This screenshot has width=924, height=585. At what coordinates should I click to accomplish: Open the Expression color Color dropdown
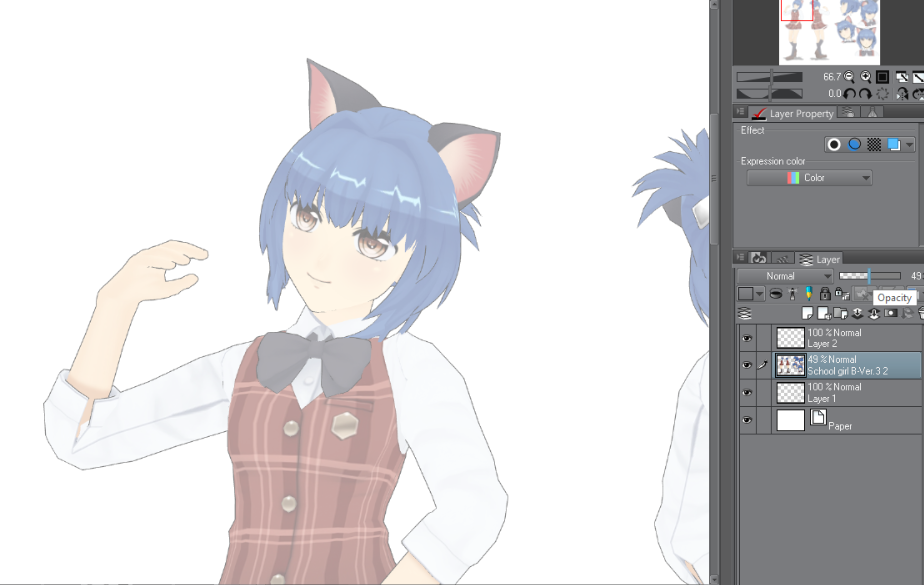pos(809,178)
